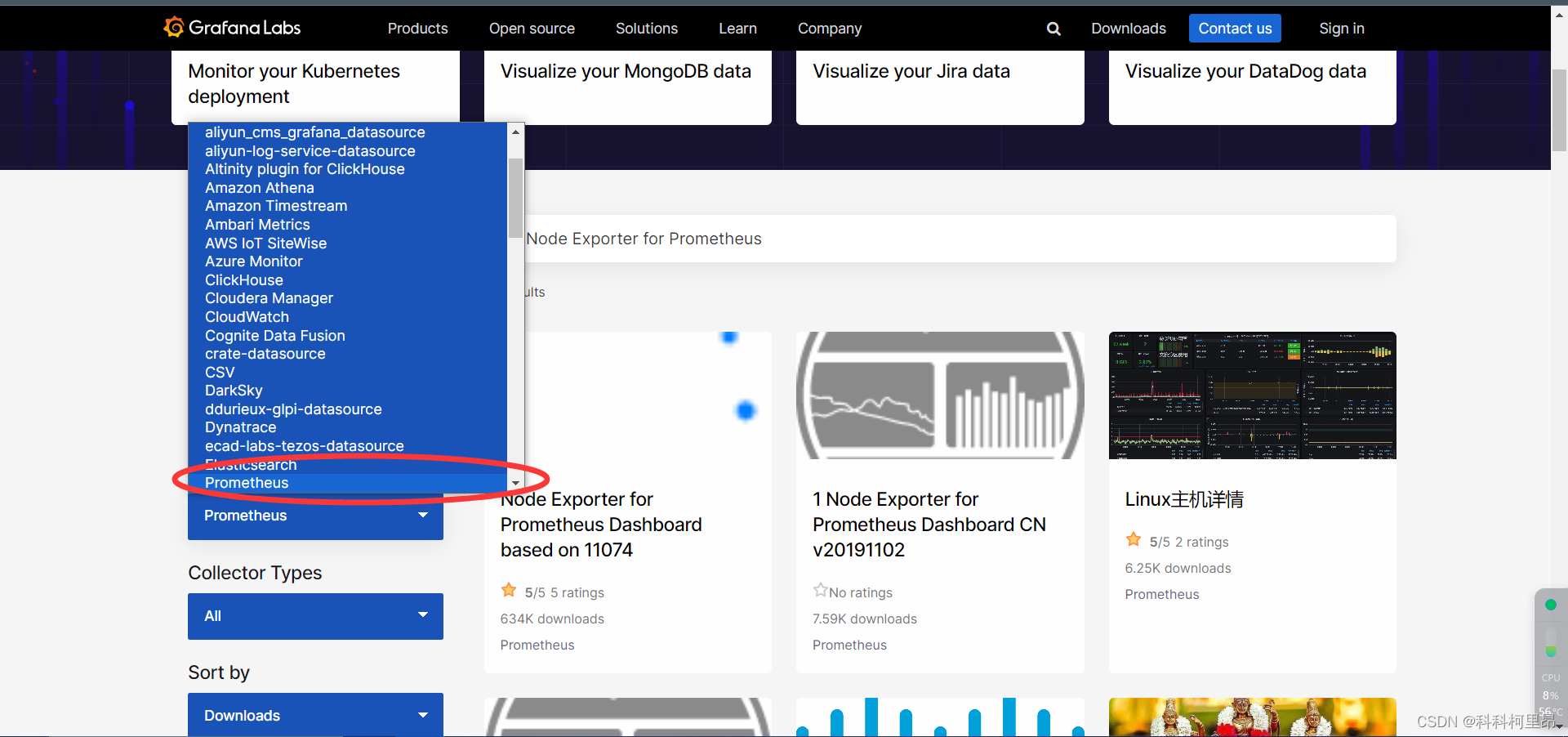Open the search magnifier icon
The height and width of the screenshot is (737, 1568).
click(1053, 29)
